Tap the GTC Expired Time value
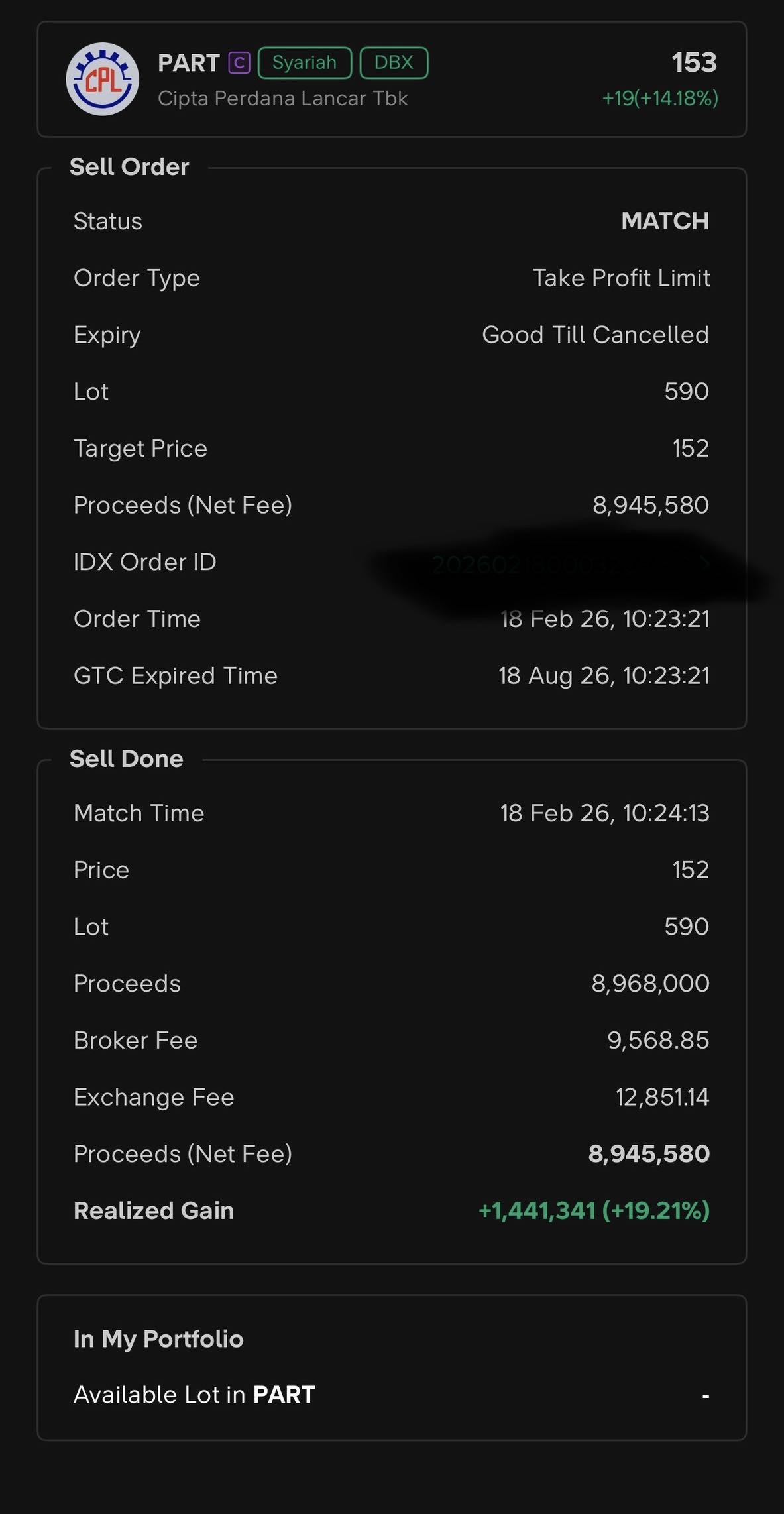The height and width of the screenshot is (1514, 784). tap(604, 676)
